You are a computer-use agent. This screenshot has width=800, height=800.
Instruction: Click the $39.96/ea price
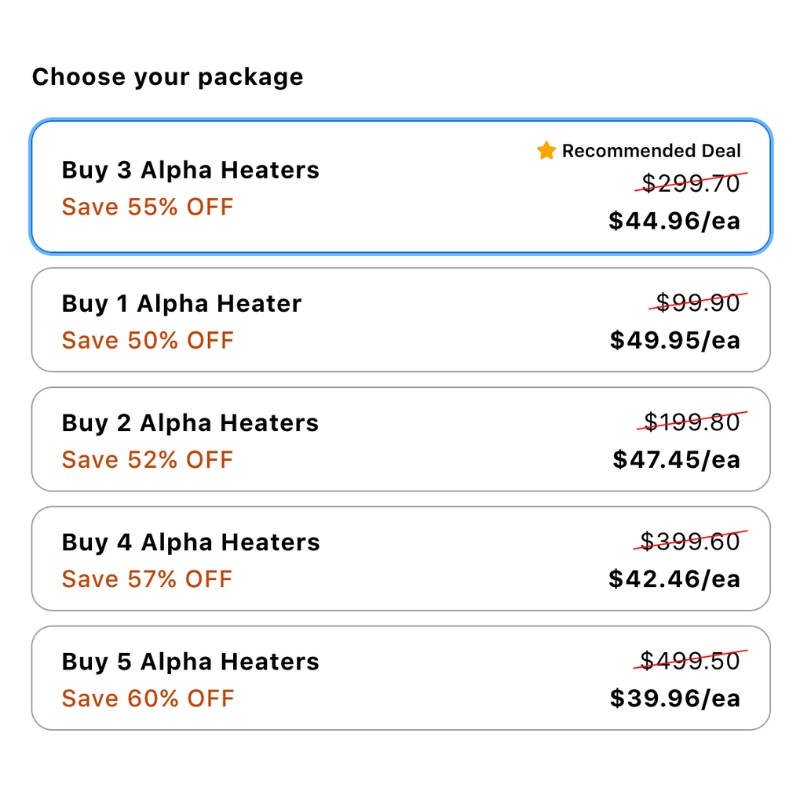(675, 698)
